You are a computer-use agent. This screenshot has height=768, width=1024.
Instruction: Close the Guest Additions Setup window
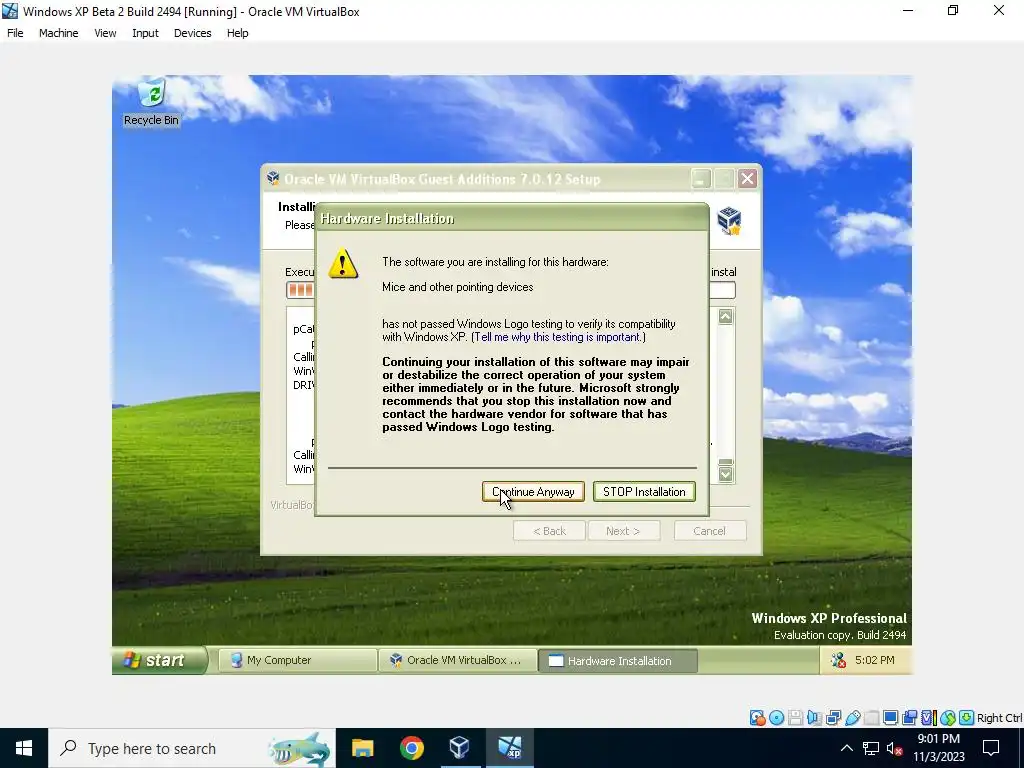(x=748, y=179)
